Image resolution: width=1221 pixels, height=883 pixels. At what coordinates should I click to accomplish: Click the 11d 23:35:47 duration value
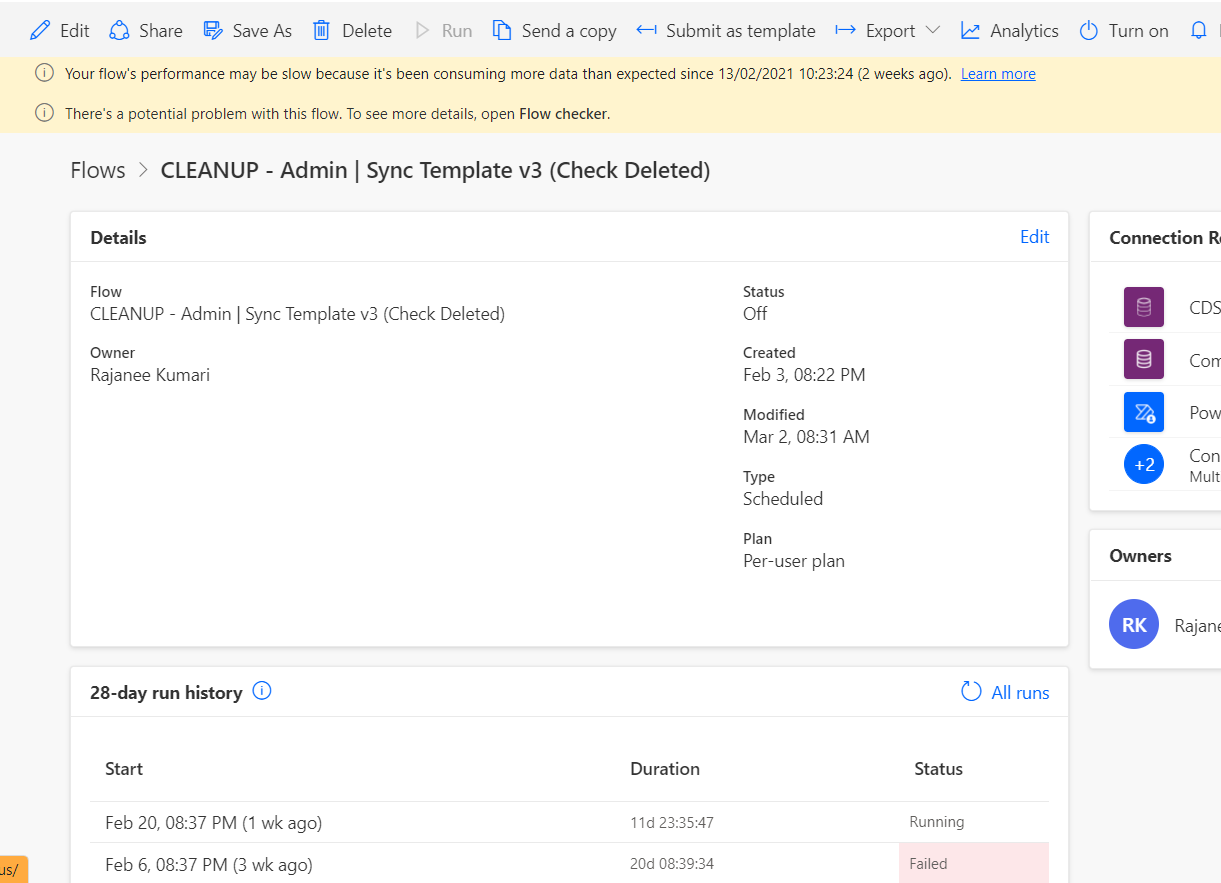pyautogui.click(x=672, y=823)
